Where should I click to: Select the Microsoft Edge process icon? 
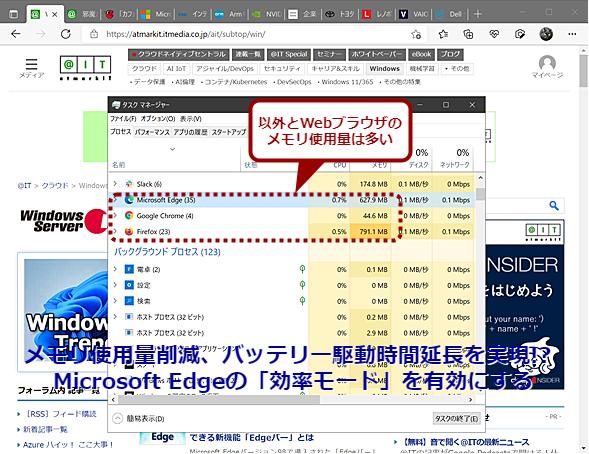[129, 200]
